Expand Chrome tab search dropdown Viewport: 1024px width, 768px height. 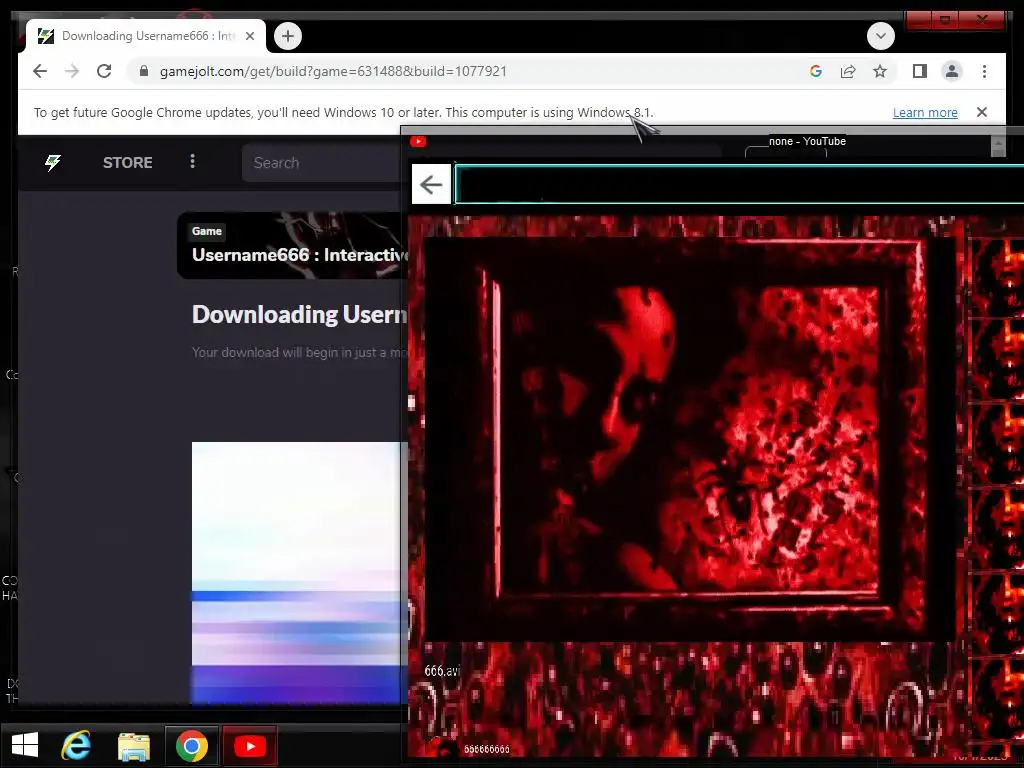pos(880,36)
